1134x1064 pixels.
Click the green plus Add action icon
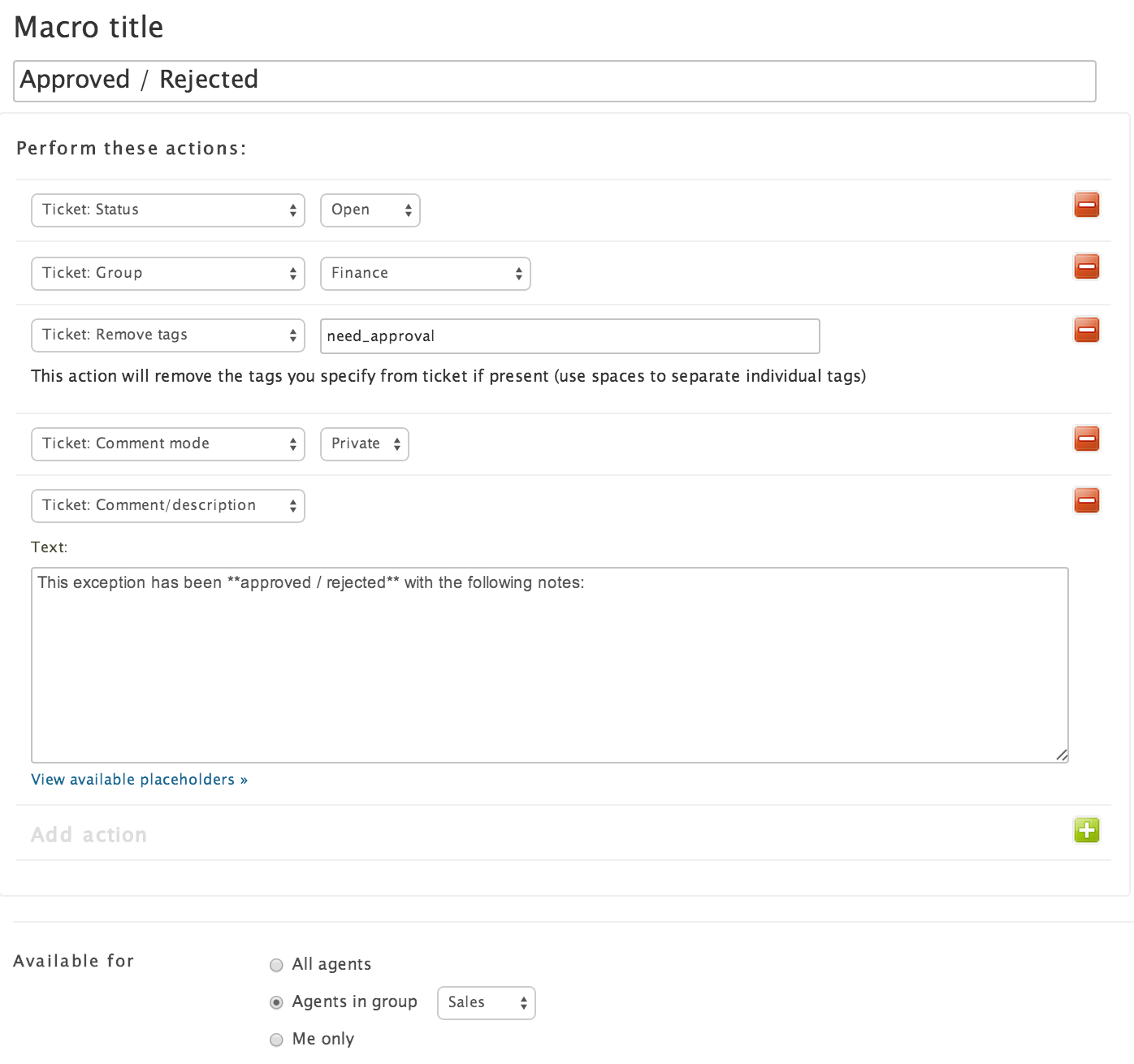1086,830
